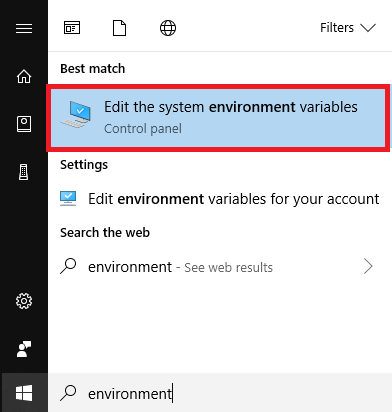Open Edit the system environment variables
Viewport: 392px width, 412px height.
tap(218, 118)
